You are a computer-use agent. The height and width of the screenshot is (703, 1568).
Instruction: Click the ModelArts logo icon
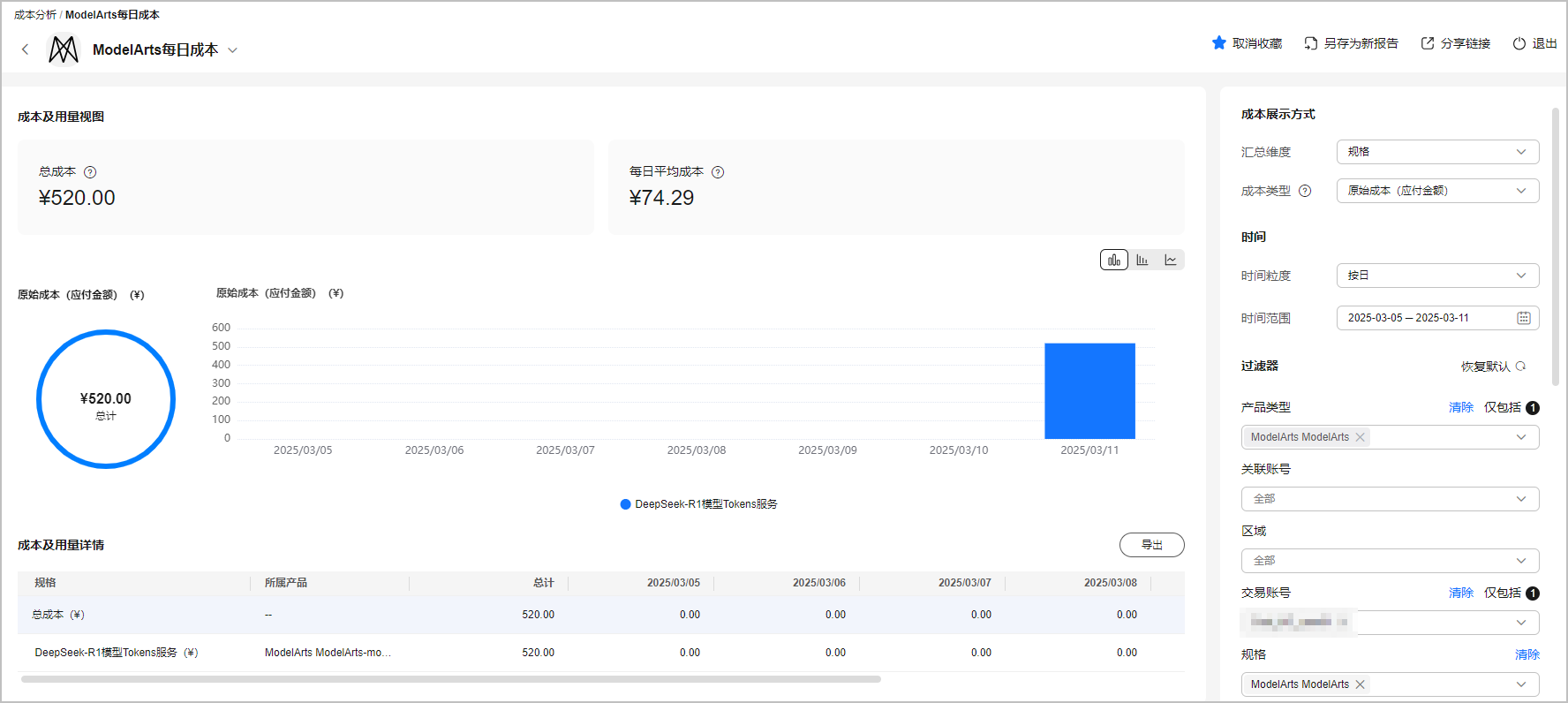coord(64,49)
